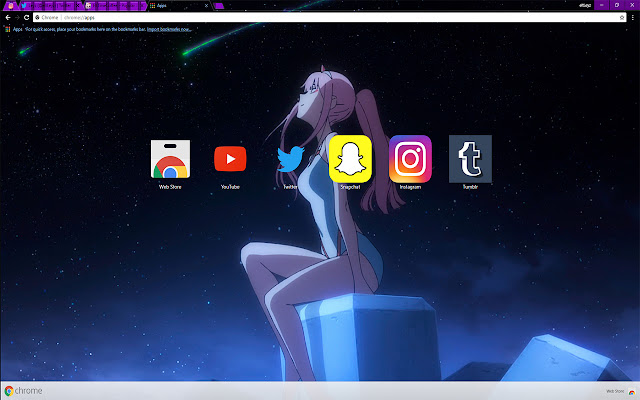Image resolution: width=640 pixels, height=400 pixels.
Task: Open the Web Store link in the footer
Action: (621, 391)
